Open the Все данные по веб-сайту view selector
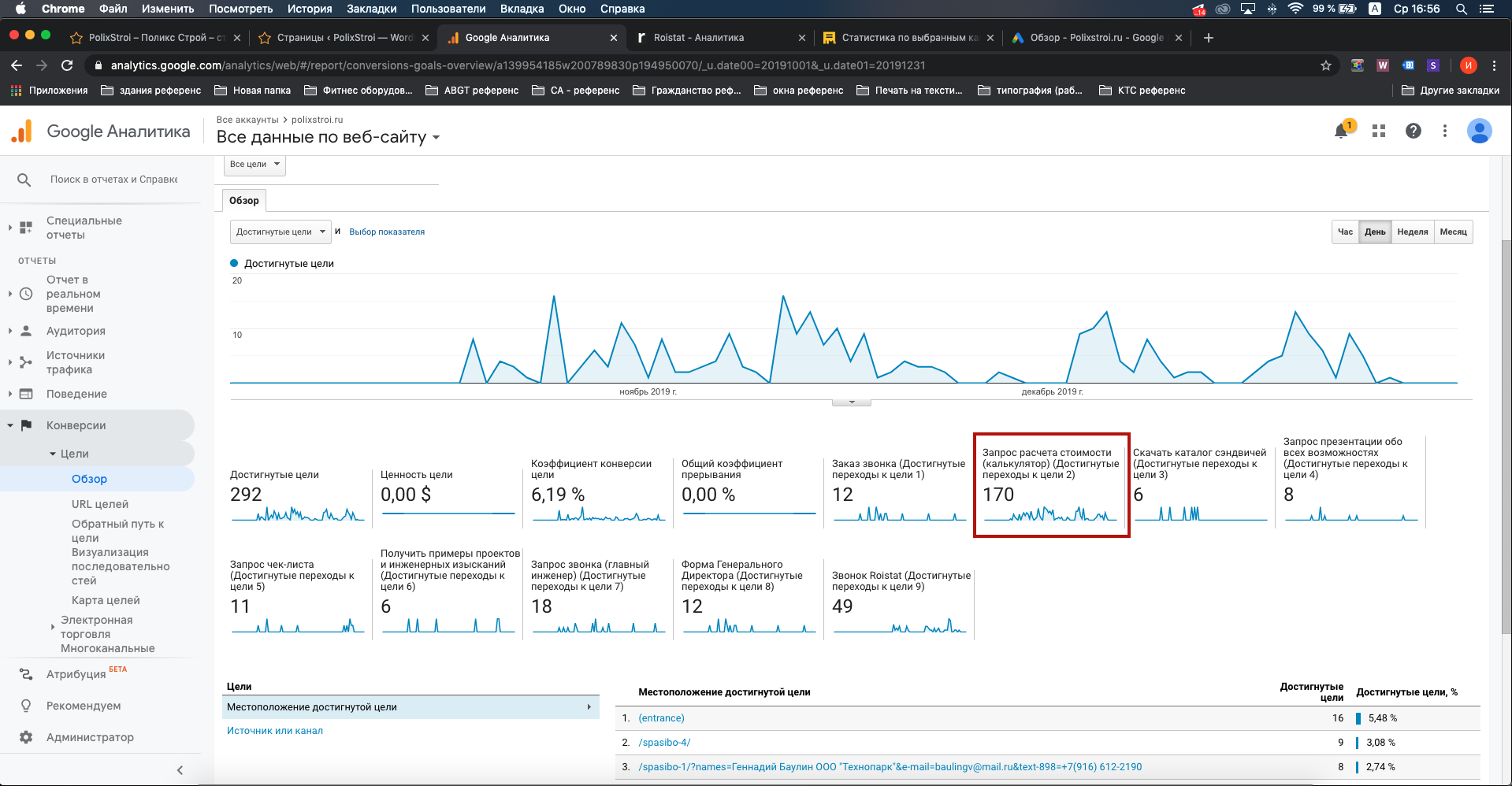Viewport: 1512px width, 786px height. coord(328,137)
